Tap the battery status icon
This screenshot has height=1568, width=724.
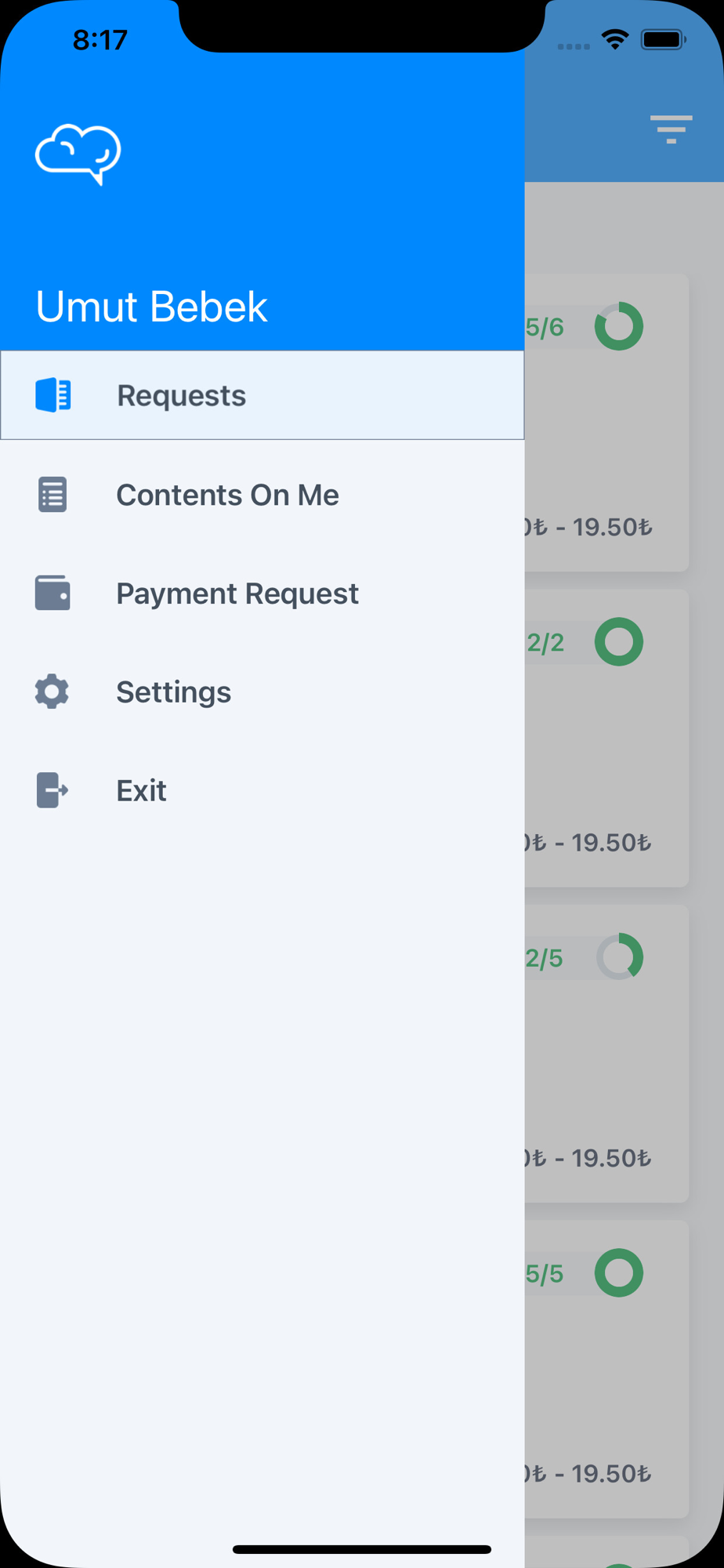pos(664,39)
